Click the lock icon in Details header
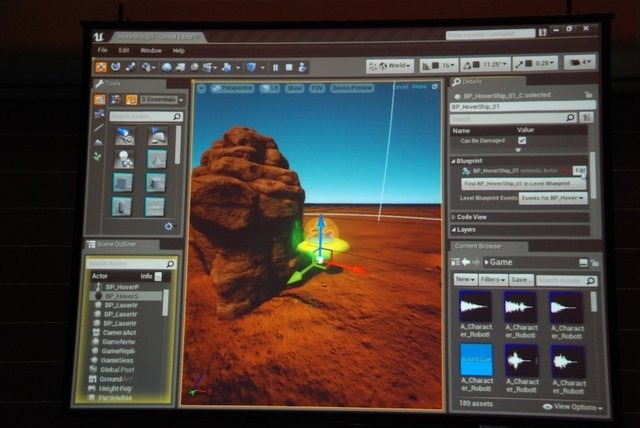Viewport: 640px width, 428px height. (x=588, y=95)
